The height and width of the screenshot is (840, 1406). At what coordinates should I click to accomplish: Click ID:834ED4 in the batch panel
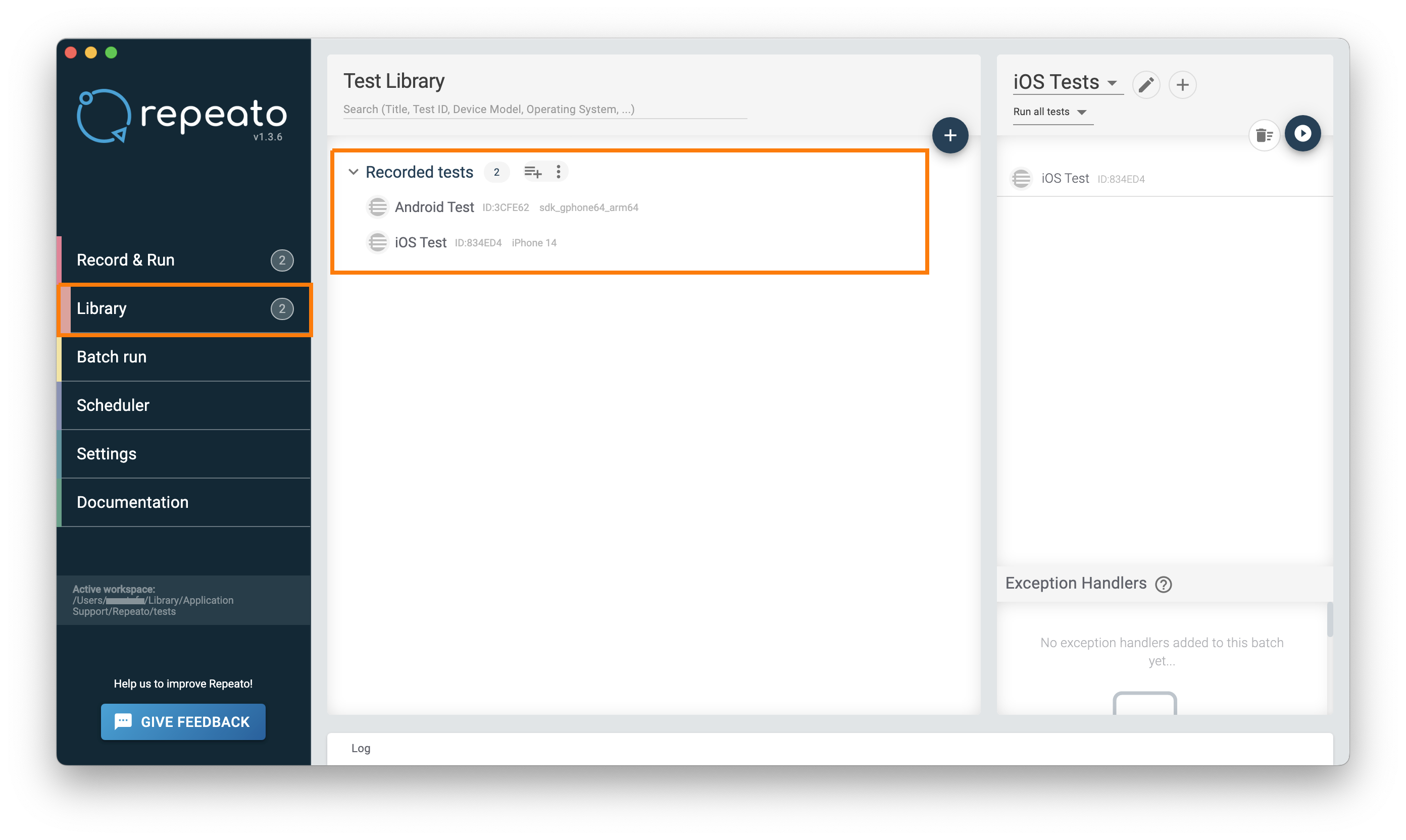point(1121,179)
